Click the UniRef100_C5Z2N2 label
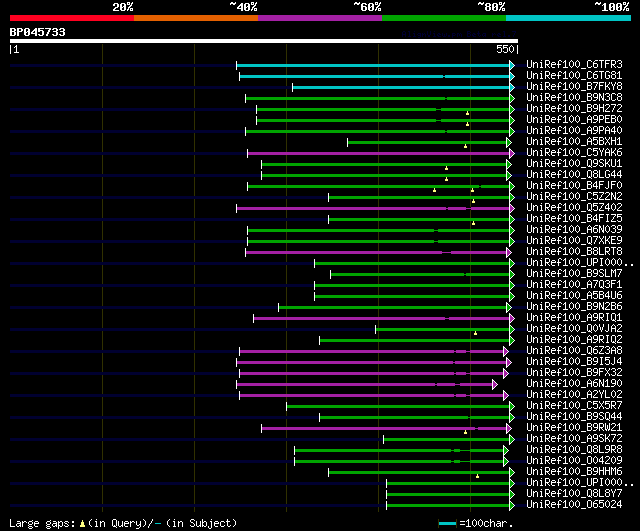Viewport: 640px width, 531px height. [574, 197]
